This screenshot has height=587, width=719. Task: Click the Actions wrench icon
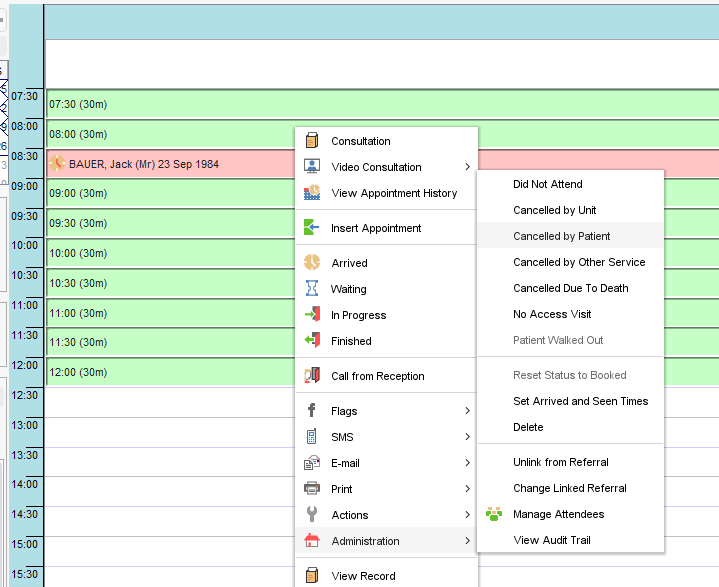pos(312,515)
